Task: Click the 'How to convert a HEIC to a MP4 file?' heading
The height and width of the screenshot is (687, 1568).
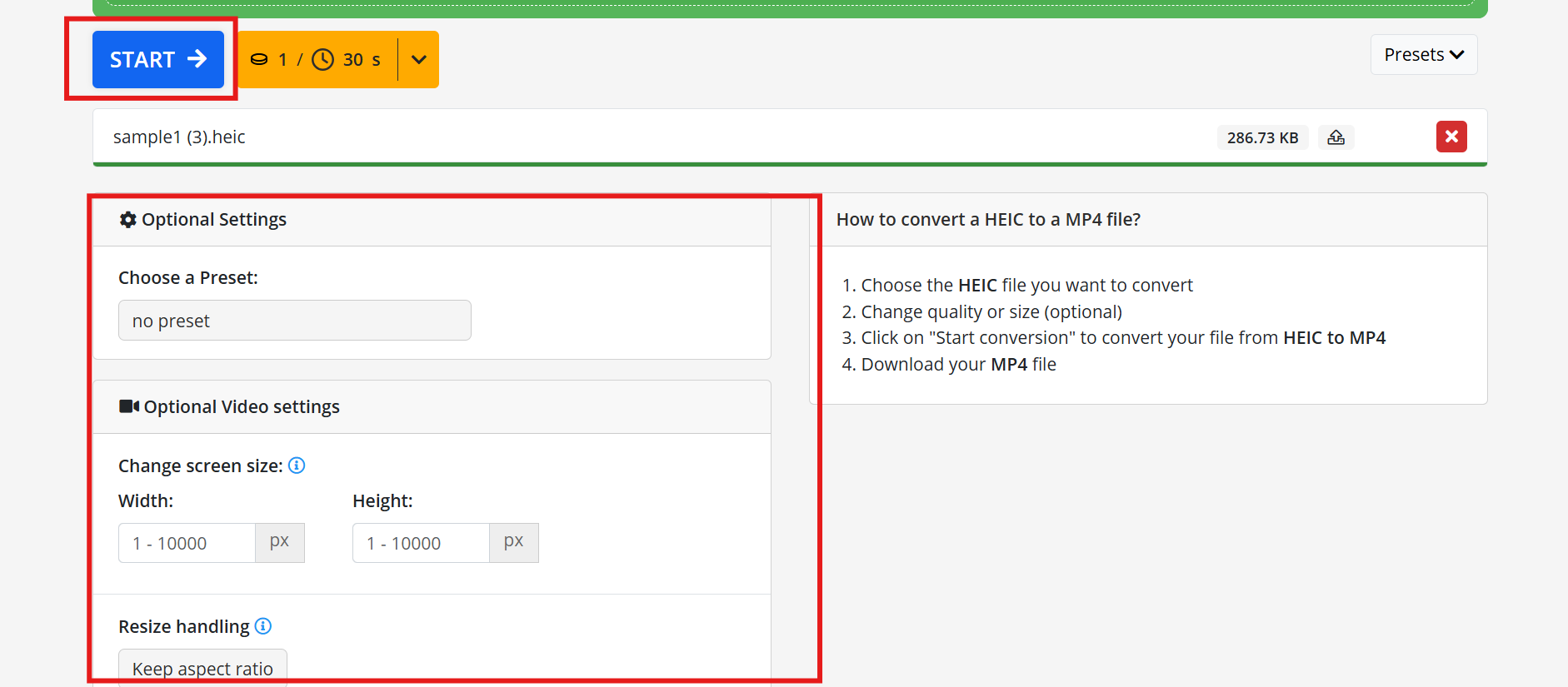Action: click(x=988, y=219)
